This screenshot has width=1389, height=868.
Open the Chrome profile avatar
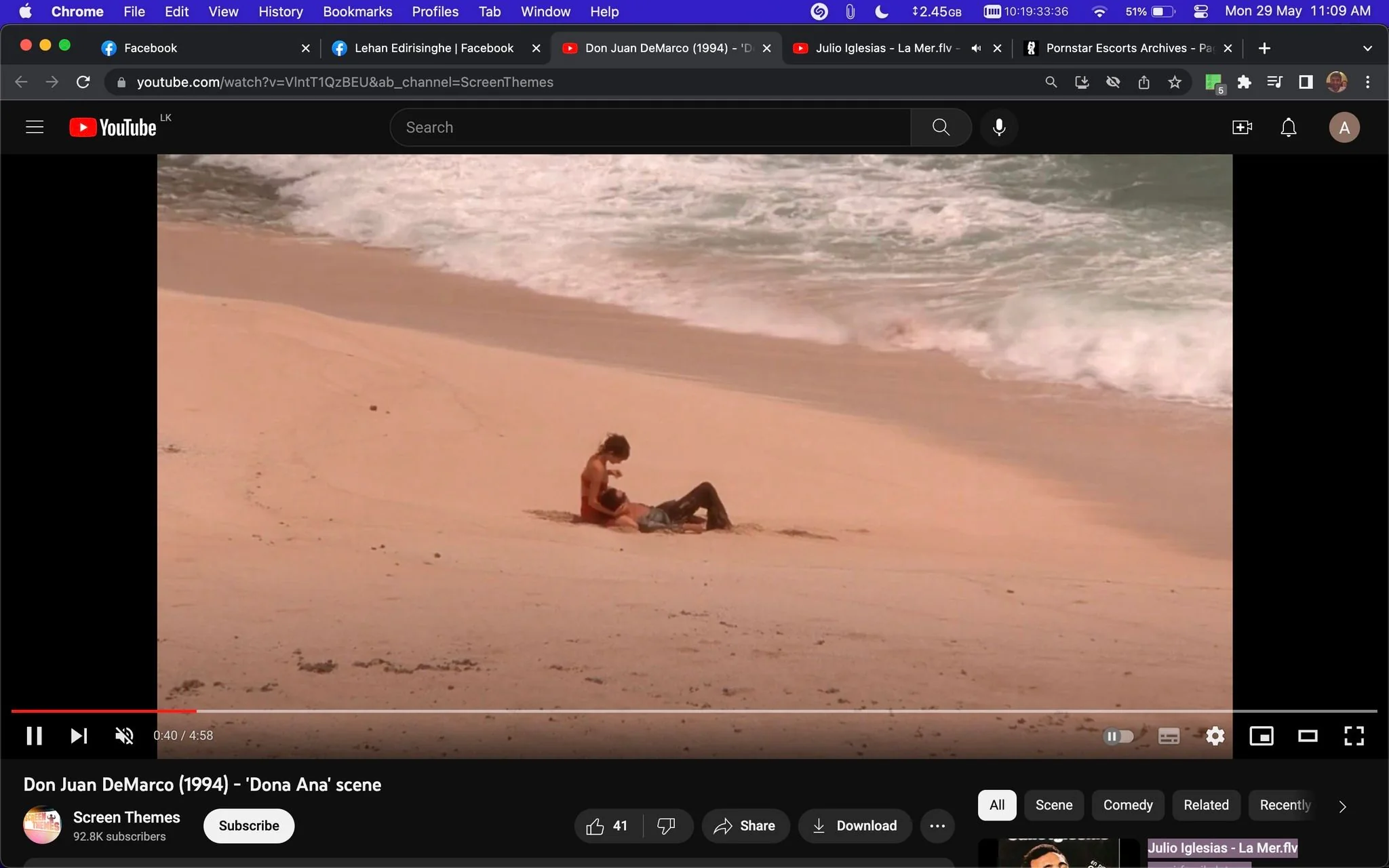point(1337,82)
